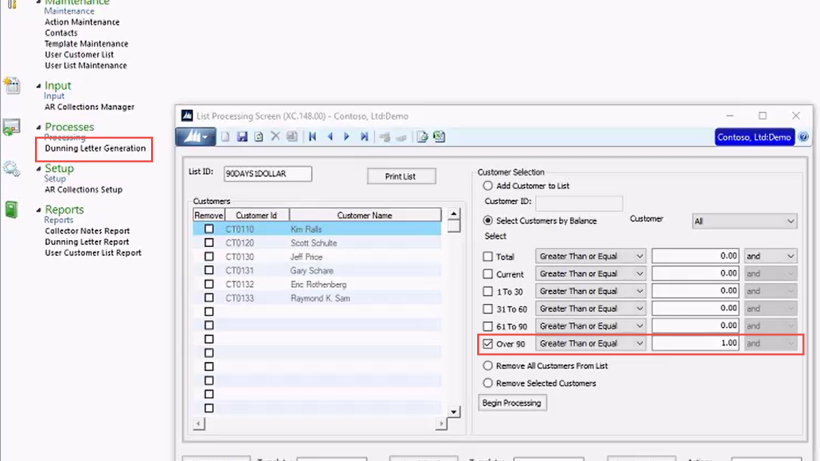The image size is (820, 461).
Task: Collapse the Processes section in navigation
Action: click(x=39, y=127)
